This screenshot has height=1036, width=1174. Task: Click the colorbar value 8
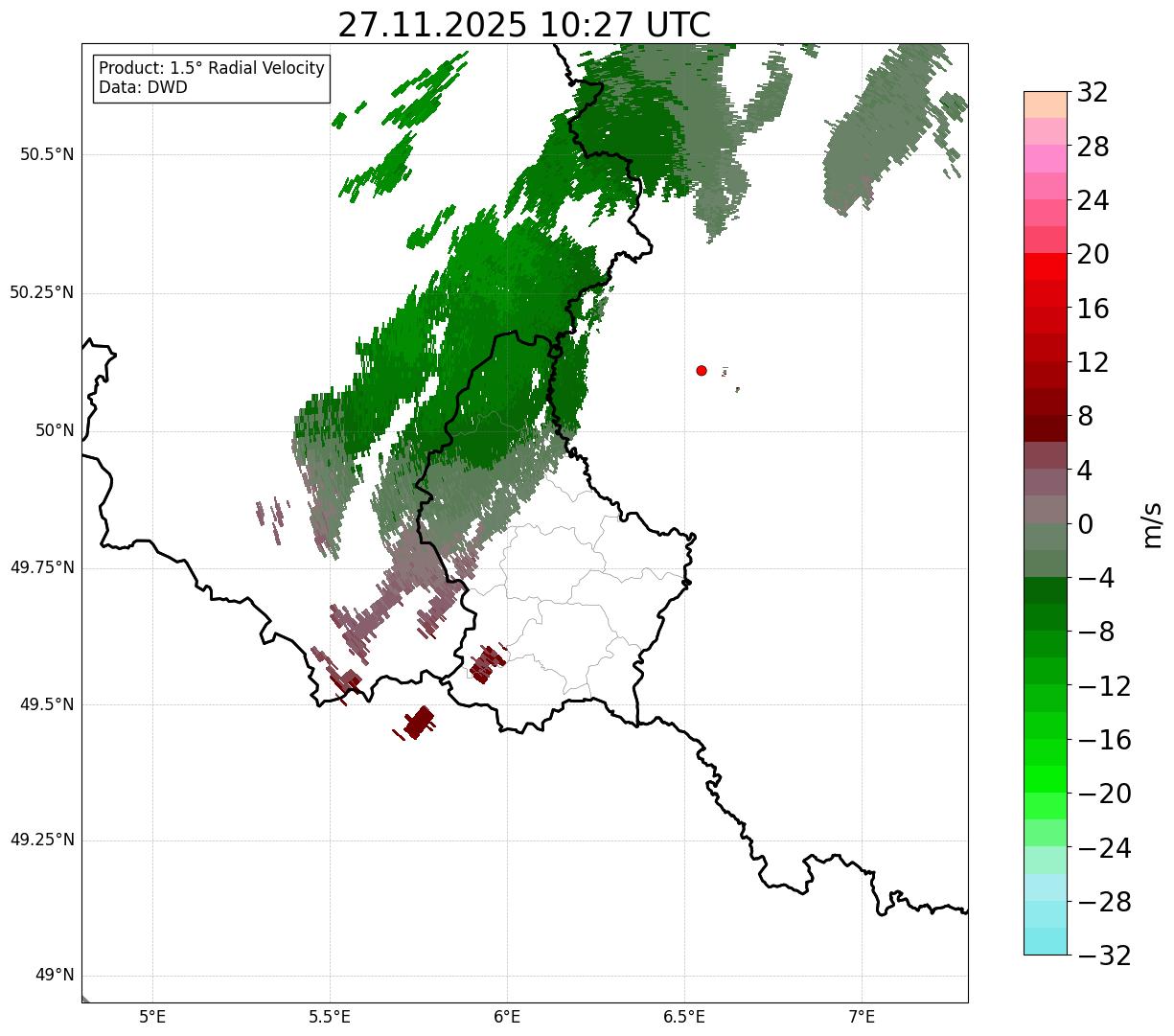click(x=1085, y=416)
